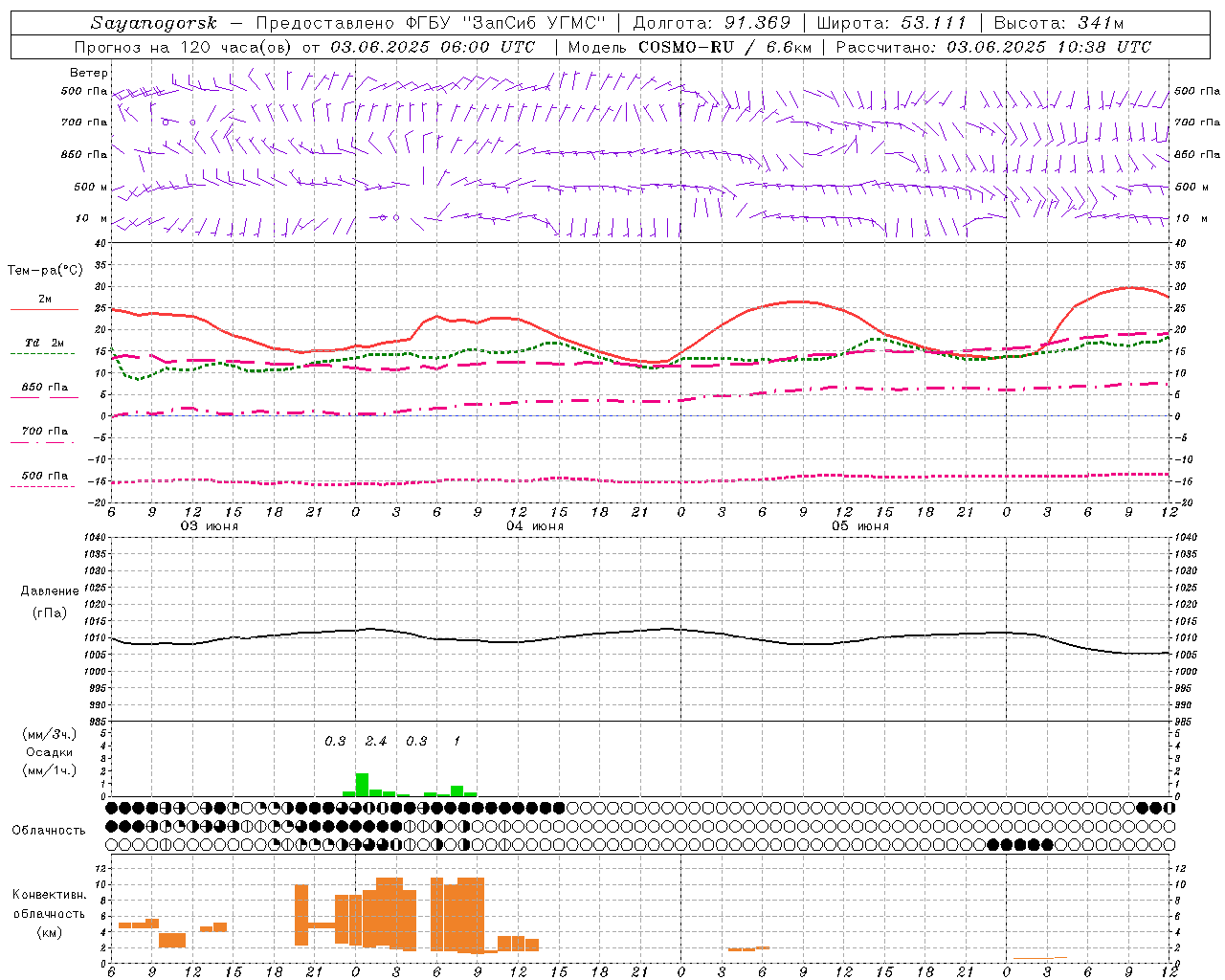Image resolution: width=1225 pixels, height=980 pixels.
Task: Click the black pressure curve line
Action: (641, 632)
